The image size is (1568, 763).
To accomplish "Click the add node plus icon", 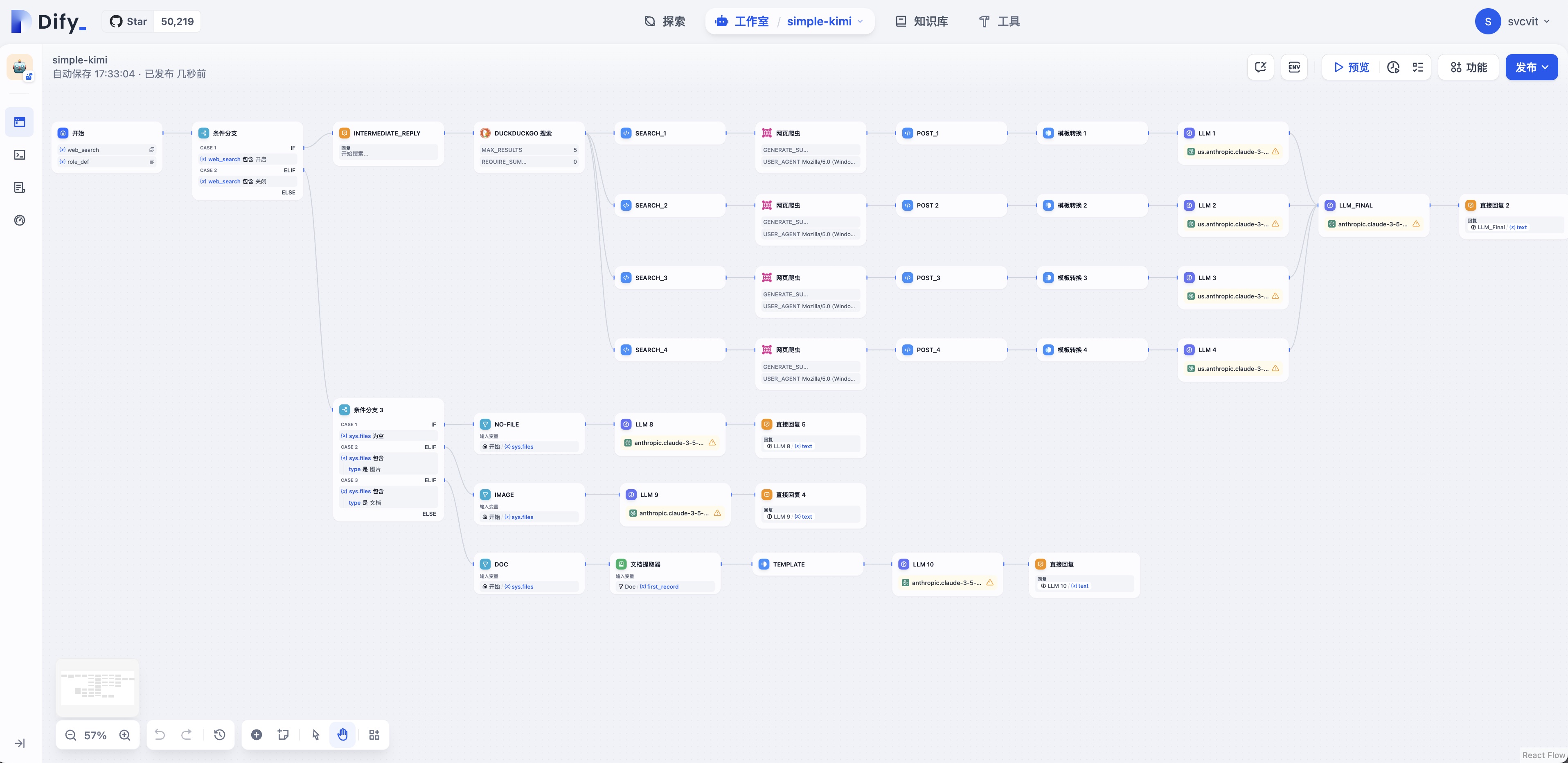I will point(257,735).
